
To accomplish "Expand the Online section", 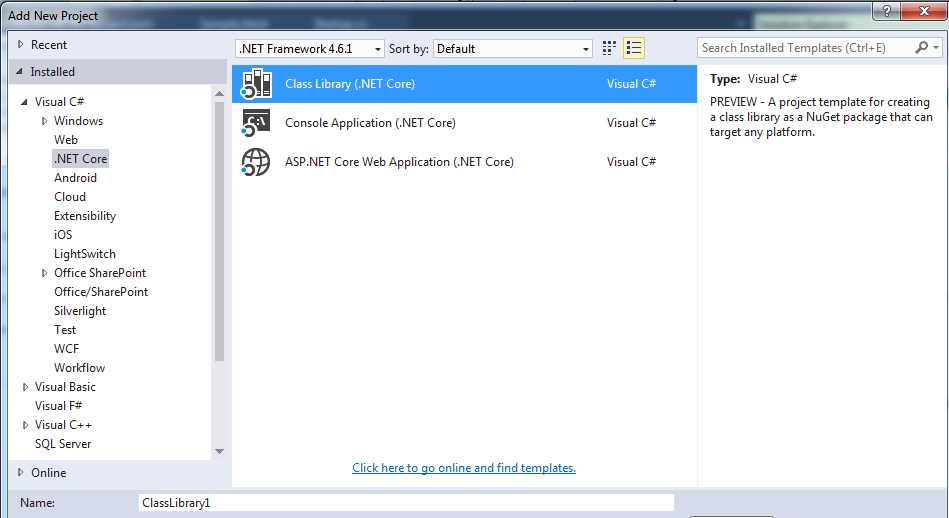I will pos(21,472).
